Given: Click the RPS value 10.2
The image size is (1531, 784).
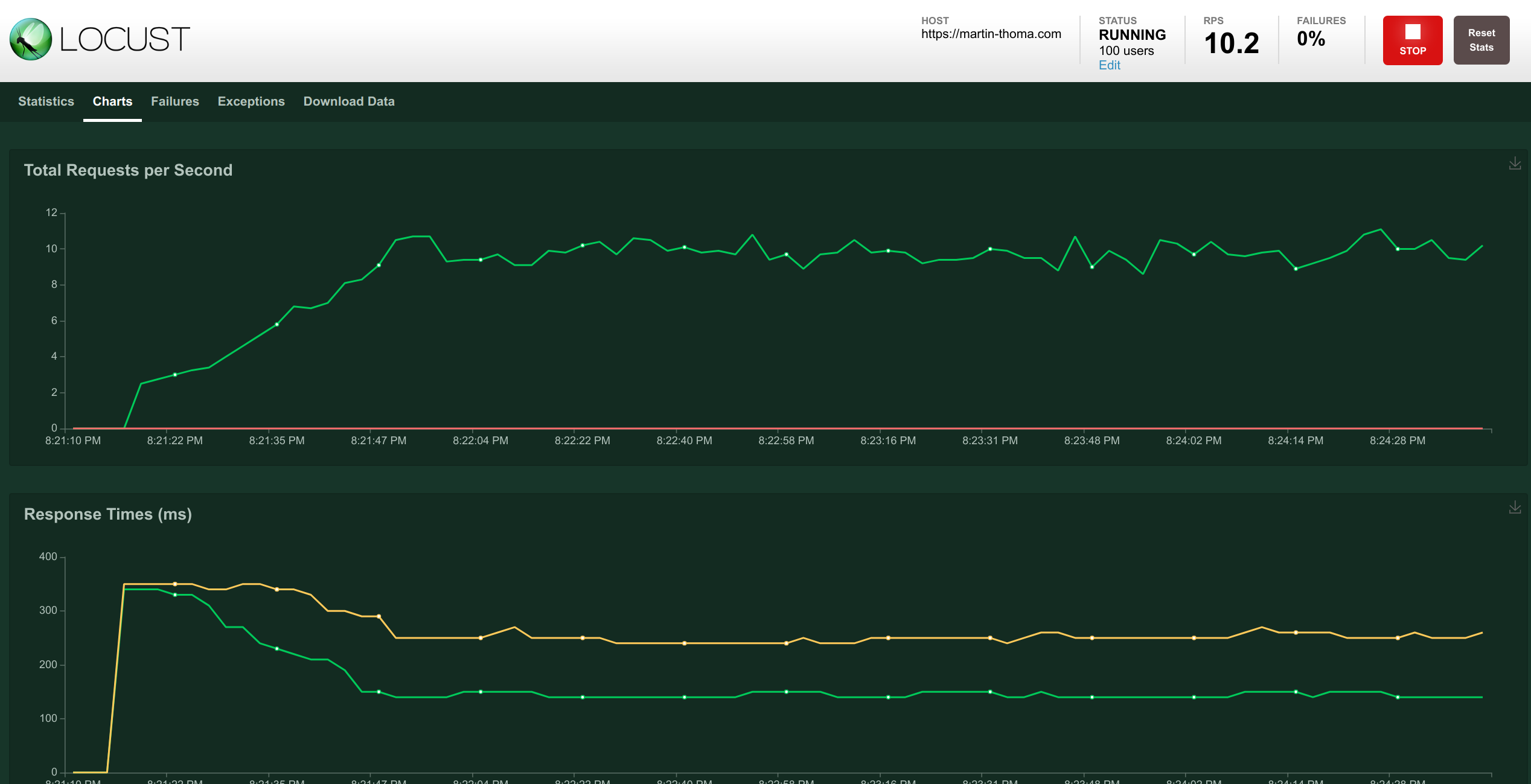Looking at the screenshot, I should tap(1232, 42).
